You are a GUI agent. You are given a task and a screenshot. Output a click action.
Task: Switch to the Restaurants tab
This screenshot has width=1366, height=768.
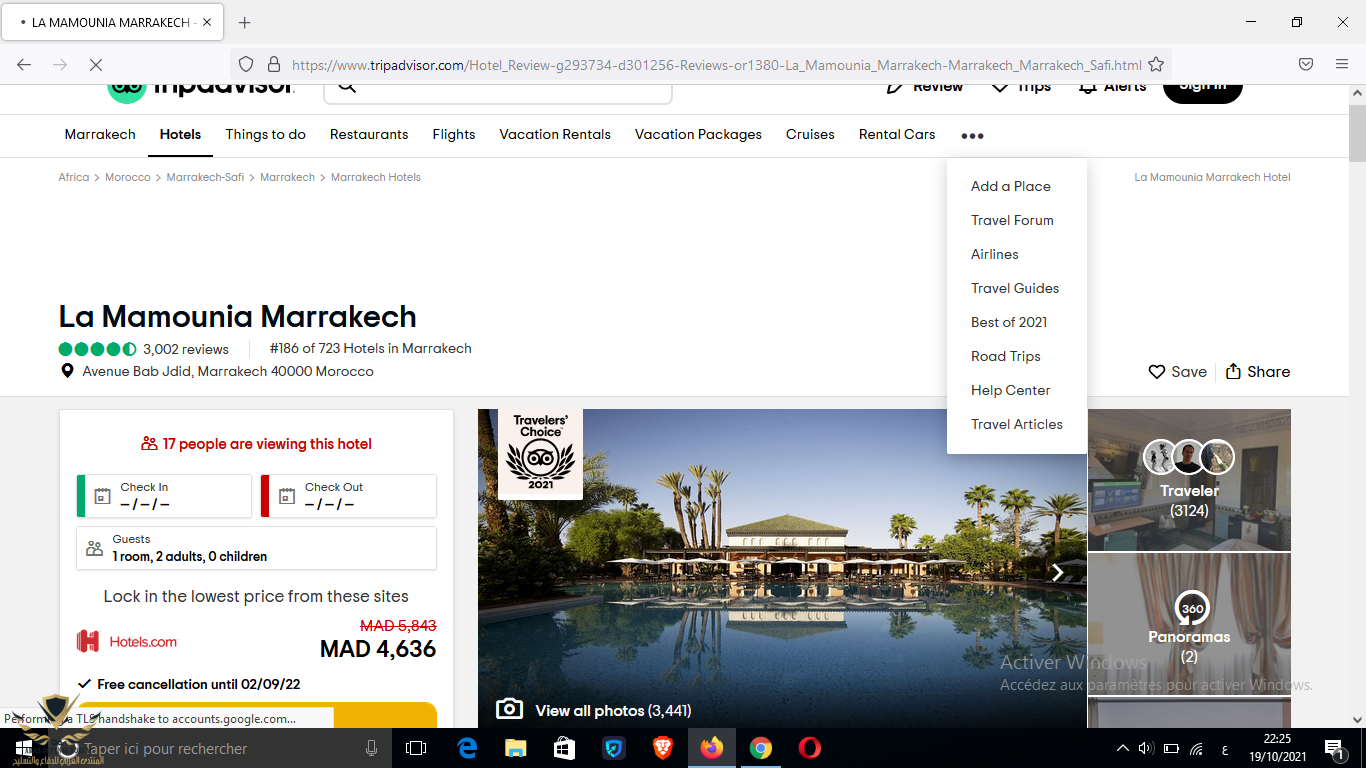coord(369,135)
